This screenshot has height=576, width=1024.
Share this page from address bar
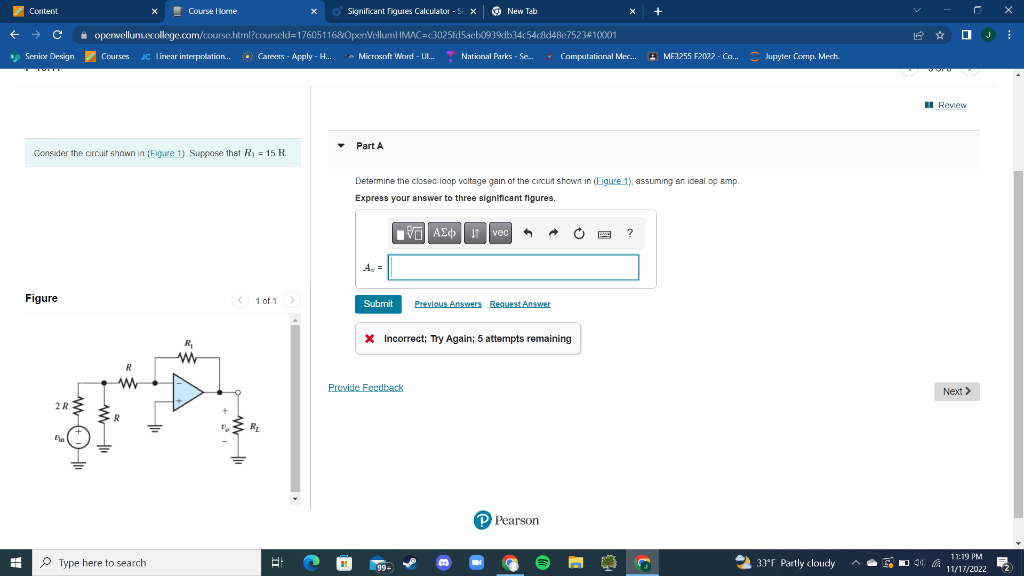click(918, 35)
